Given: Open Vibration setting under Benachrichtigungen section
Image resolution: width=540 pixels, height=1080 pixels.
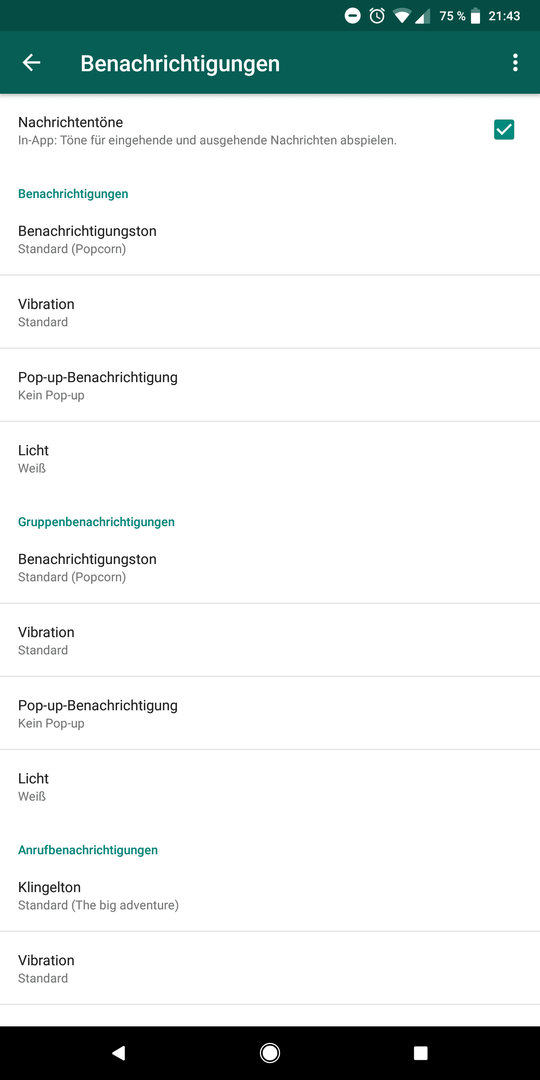Looking at the screenshot, I should pos(270,312).
